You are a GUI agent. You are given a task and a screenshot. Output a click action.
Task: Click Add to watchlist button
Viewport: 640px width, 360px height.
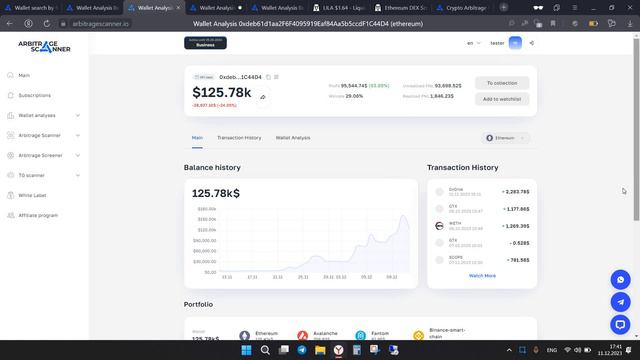[x=502, y=99]
